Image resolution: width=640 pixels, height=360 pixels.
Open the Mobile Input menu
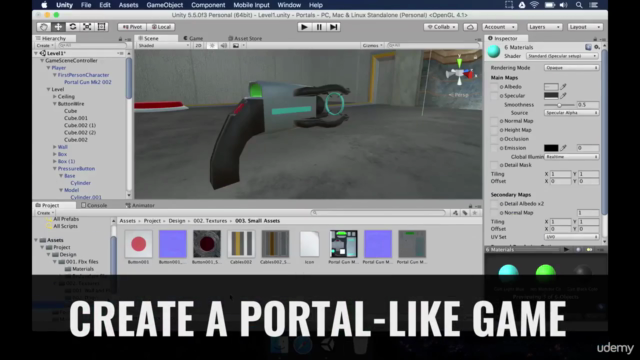(251, 5)
